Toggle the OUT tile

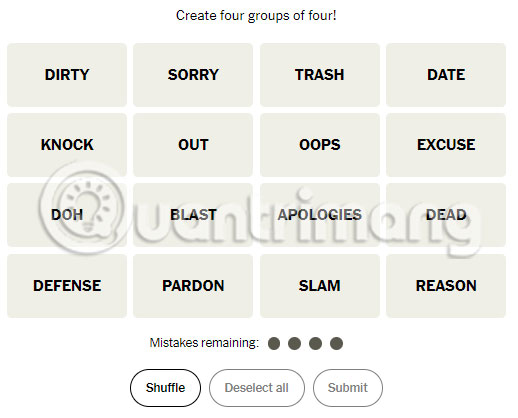193,145
